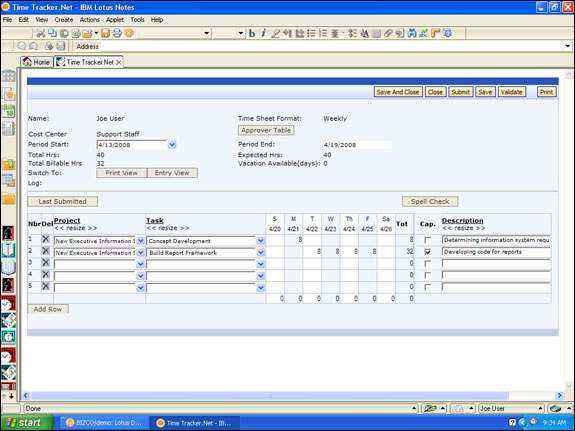Image resolution: width=575 pixels, height=431 pixels.
Task: Click the delete X for row 1
Action: [46, 239]
